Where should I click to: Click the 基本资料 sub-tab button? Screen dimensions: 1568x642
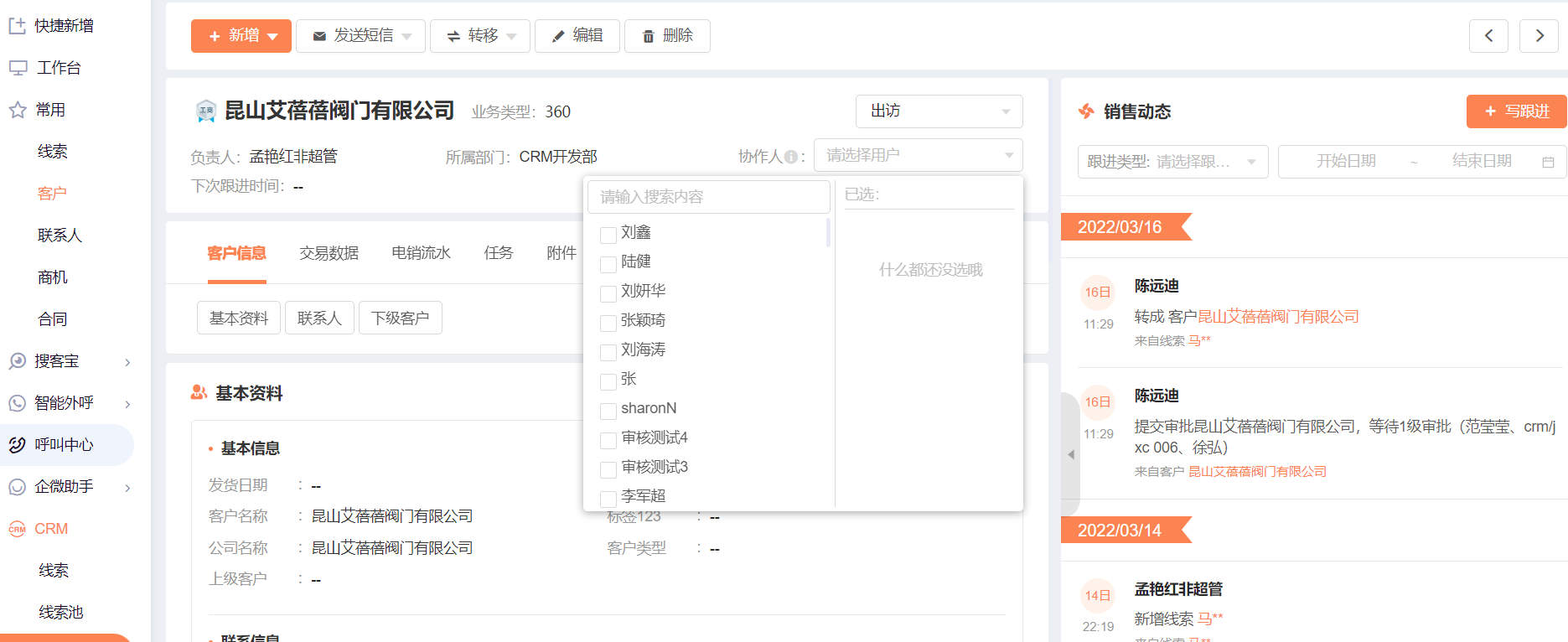click(239, 318)
